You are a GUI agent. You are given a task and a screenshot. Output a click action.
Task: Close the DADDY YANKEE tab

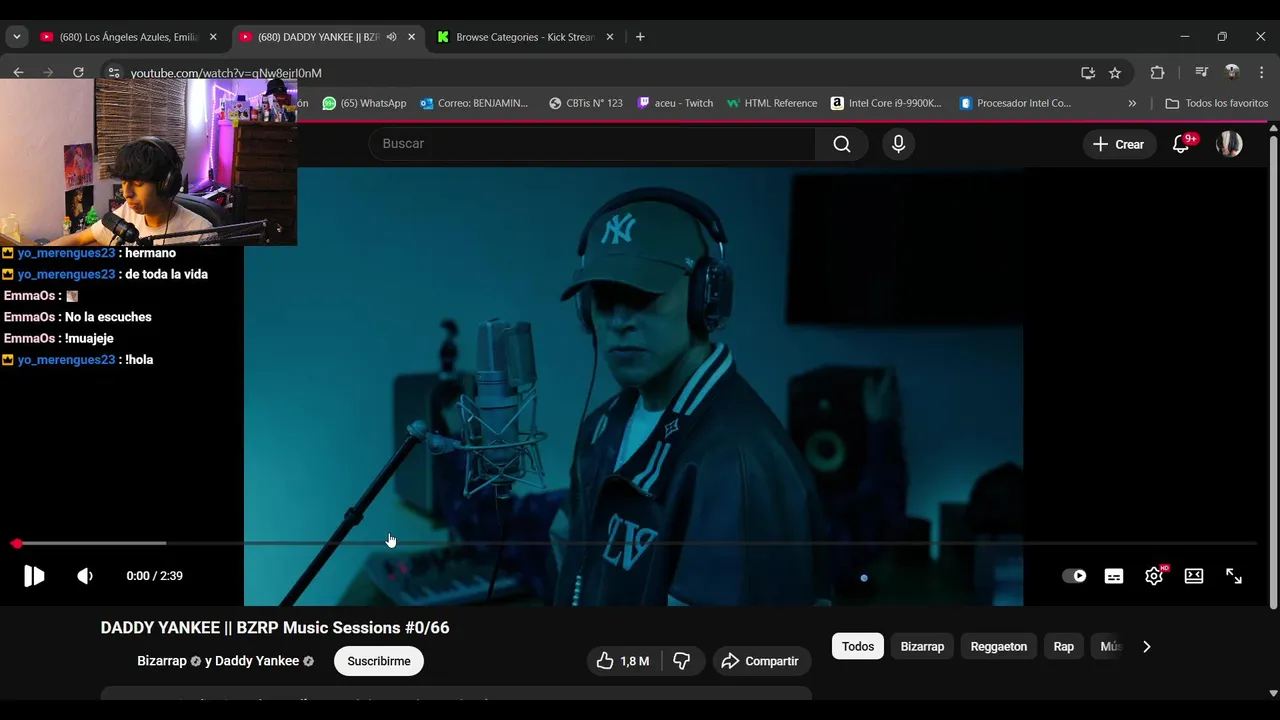(x=411, y=37)
